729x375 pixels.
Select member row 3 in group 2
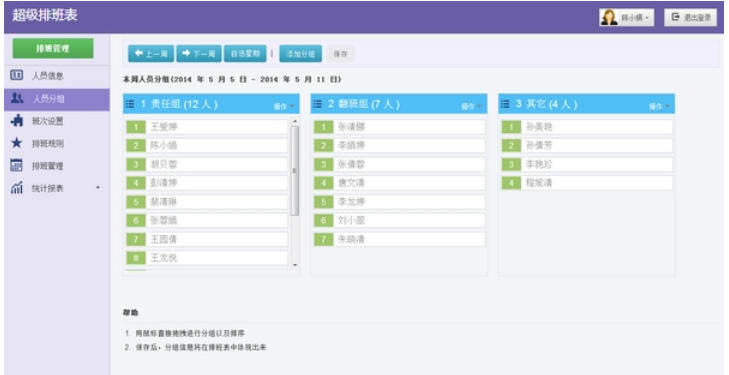pyautogui.click(x=399, y=164)
